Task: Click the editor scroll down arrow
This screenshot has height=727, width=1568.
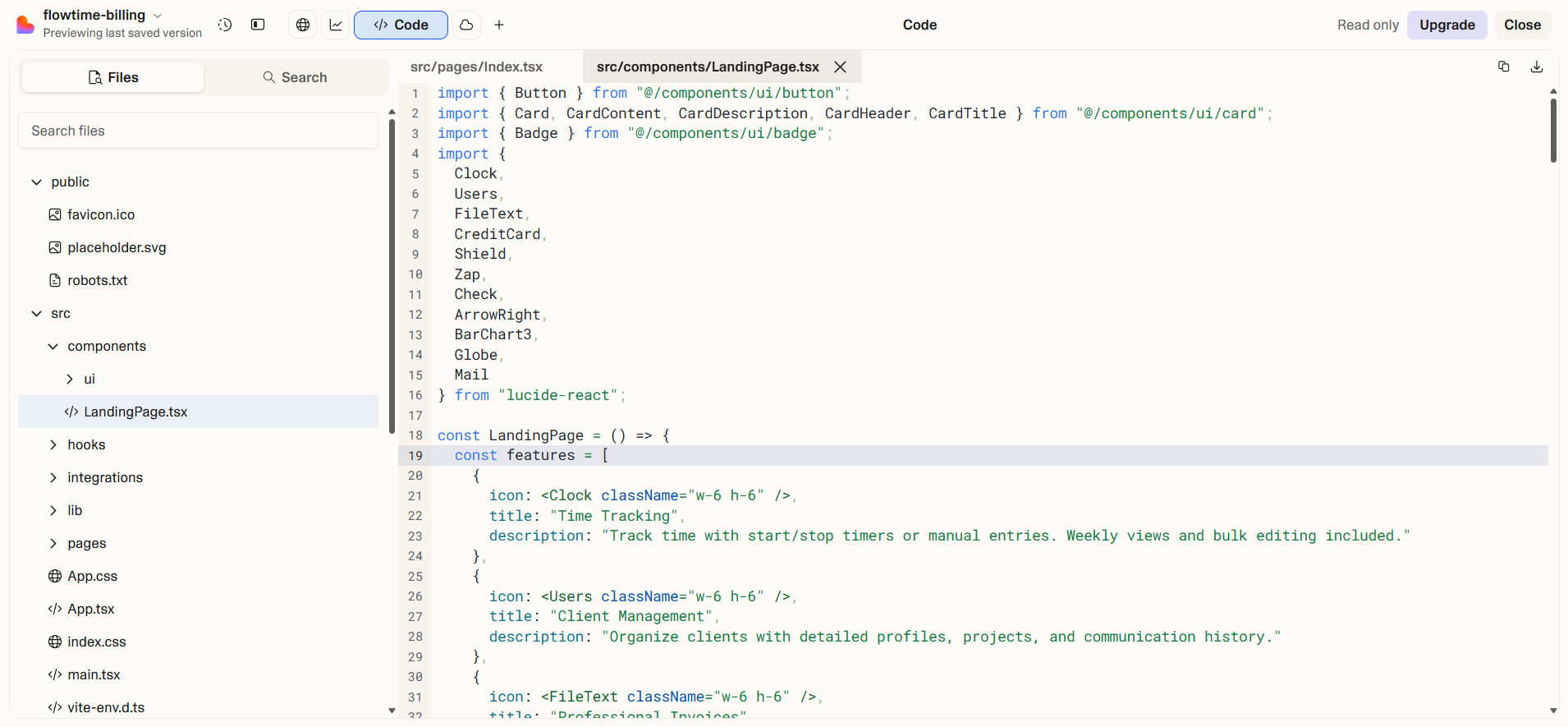Action: tap(1553, 711)
